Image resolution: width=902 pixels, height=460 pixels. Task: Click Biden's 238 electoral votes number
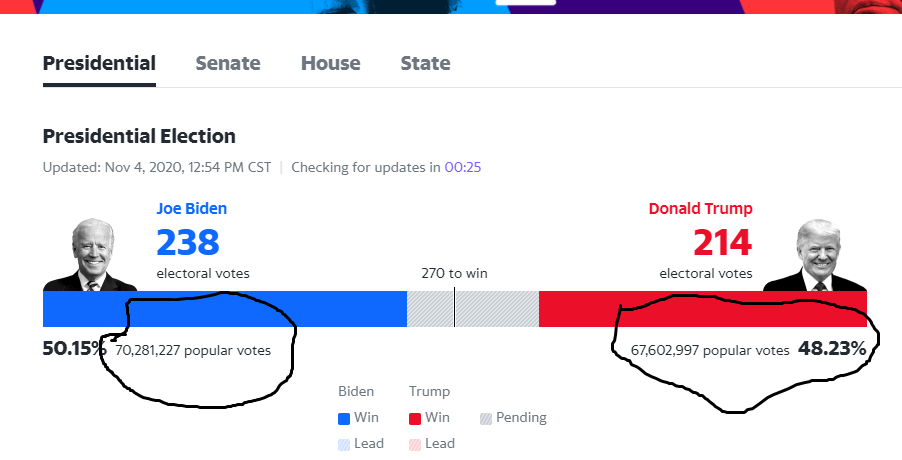pos(188,243)
